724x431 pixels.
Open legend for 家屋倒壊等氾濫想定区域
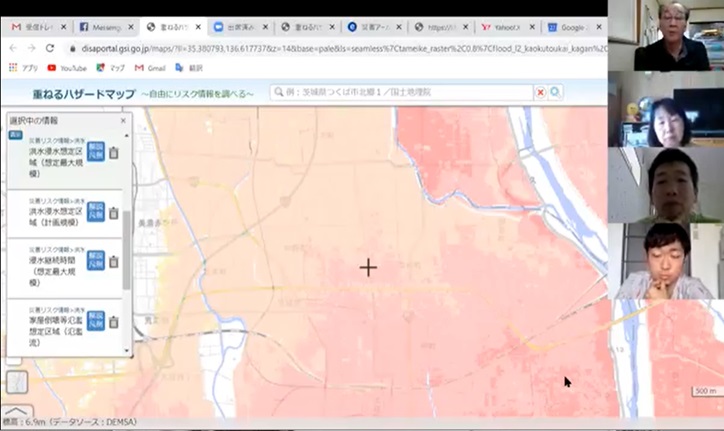coord(96,321)
